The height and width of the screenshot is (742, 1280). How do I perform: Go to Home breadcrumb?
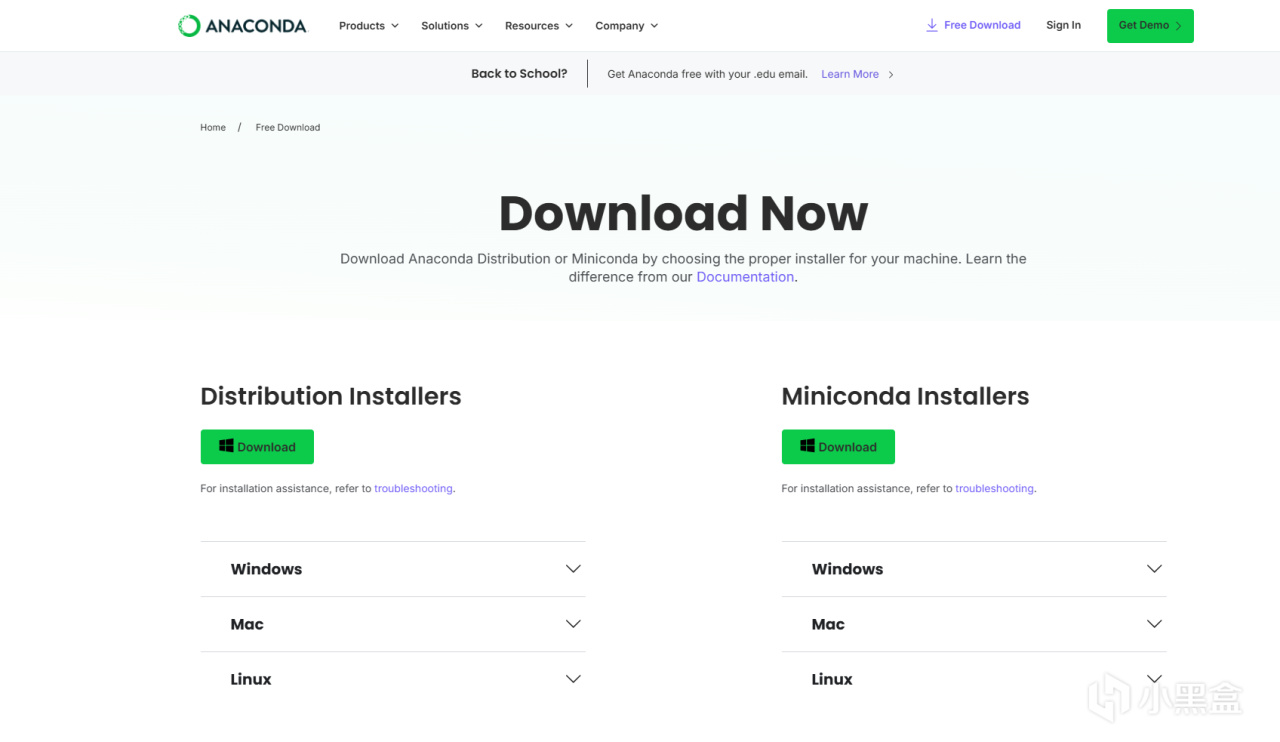pyautogui.click(x=213, y=127)
